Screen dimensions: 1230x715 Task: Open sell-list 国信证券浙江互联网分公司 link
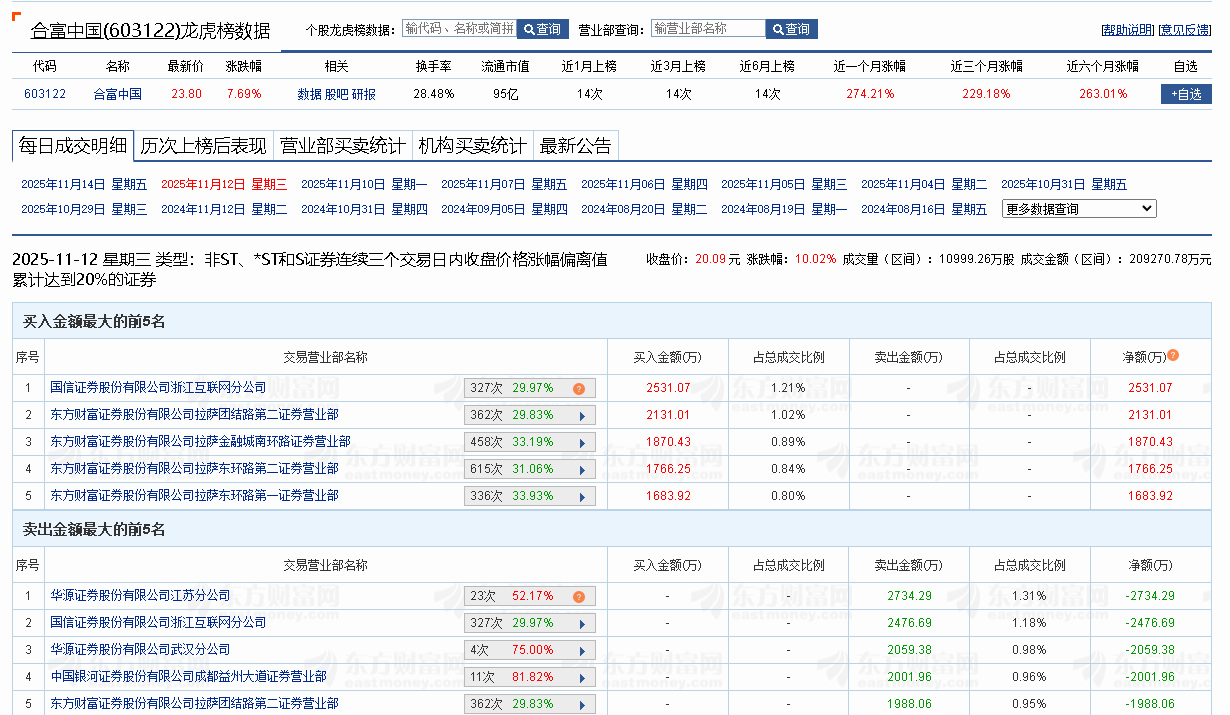[158, 622]
